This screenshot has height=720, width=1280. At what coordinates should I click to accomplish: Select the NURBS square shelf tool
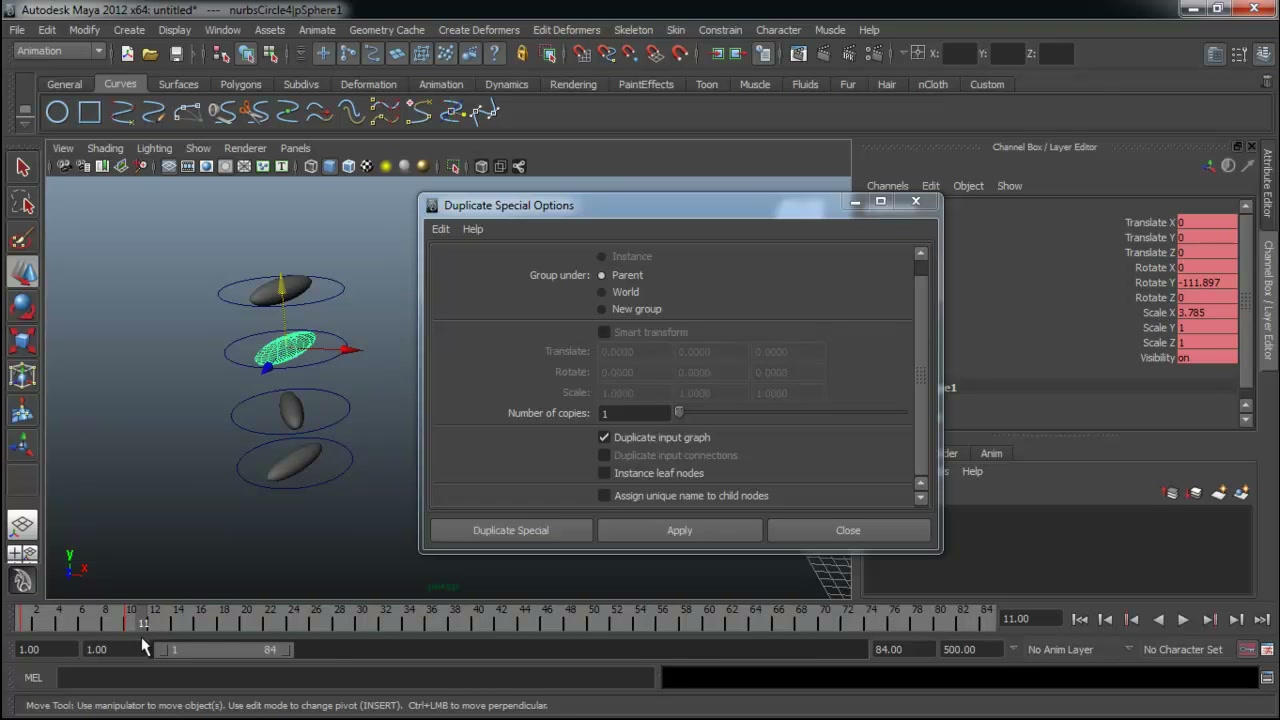90,113
